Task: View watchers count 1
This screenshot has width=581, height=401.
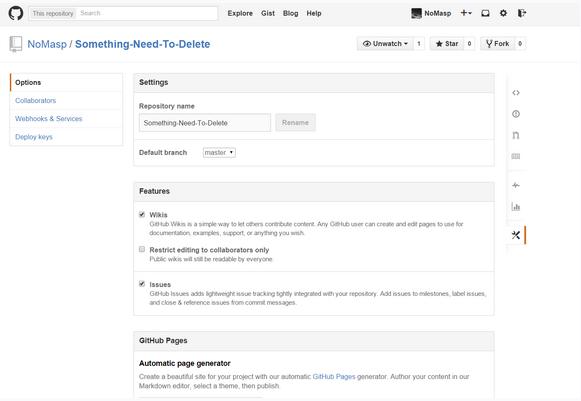Action: 419,44
